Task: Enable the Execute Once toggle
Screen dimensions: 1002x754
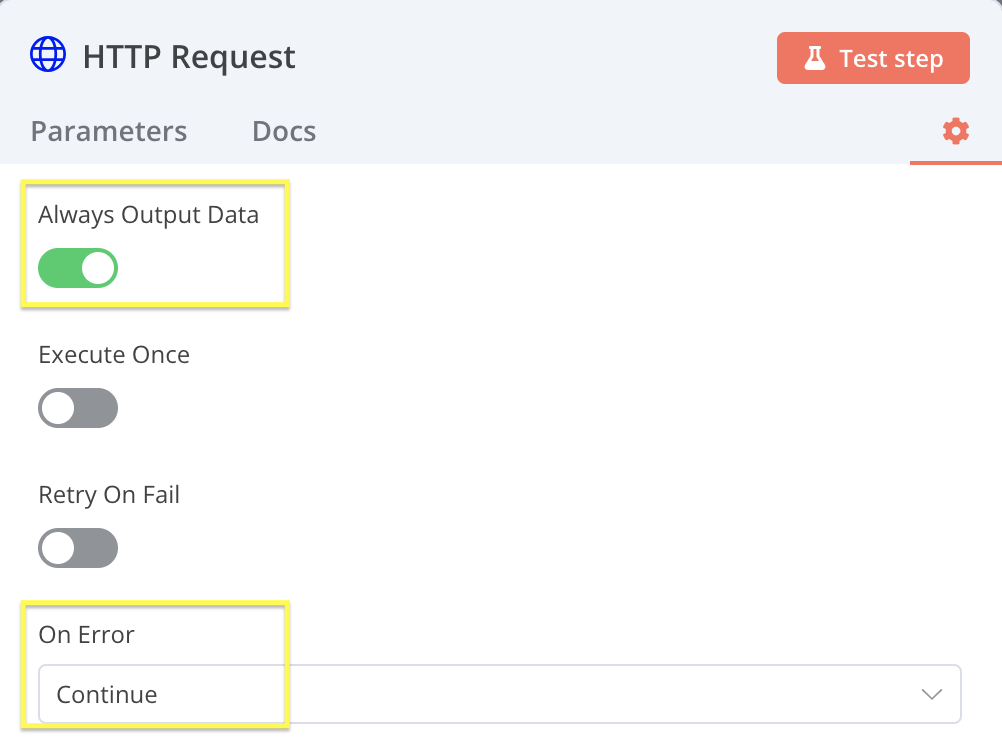Action: point(78,408)
